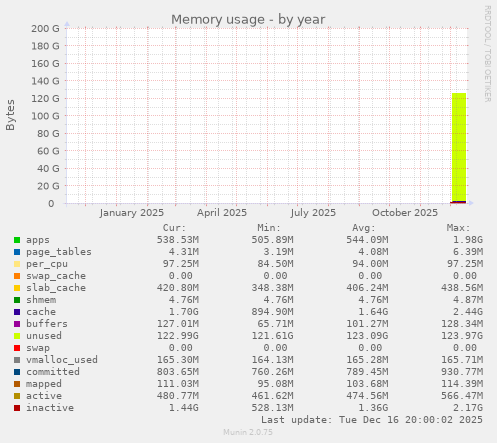Image resolution: width=497 pixels, height=443 pixels.
Task: Click the unused current value 122.99G
Action: (x=178, y=336)
